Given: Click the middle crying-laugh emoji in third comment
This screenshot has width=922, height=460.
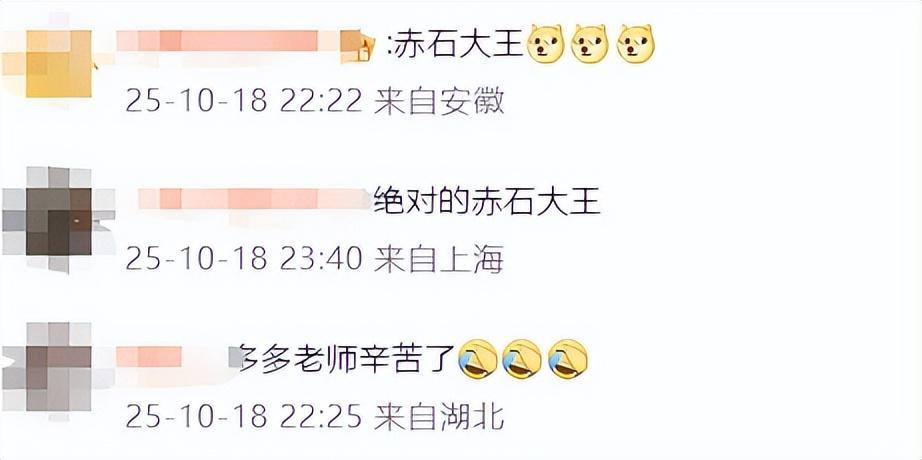Looking at the screenshot, I should click(x=522, y=358).
